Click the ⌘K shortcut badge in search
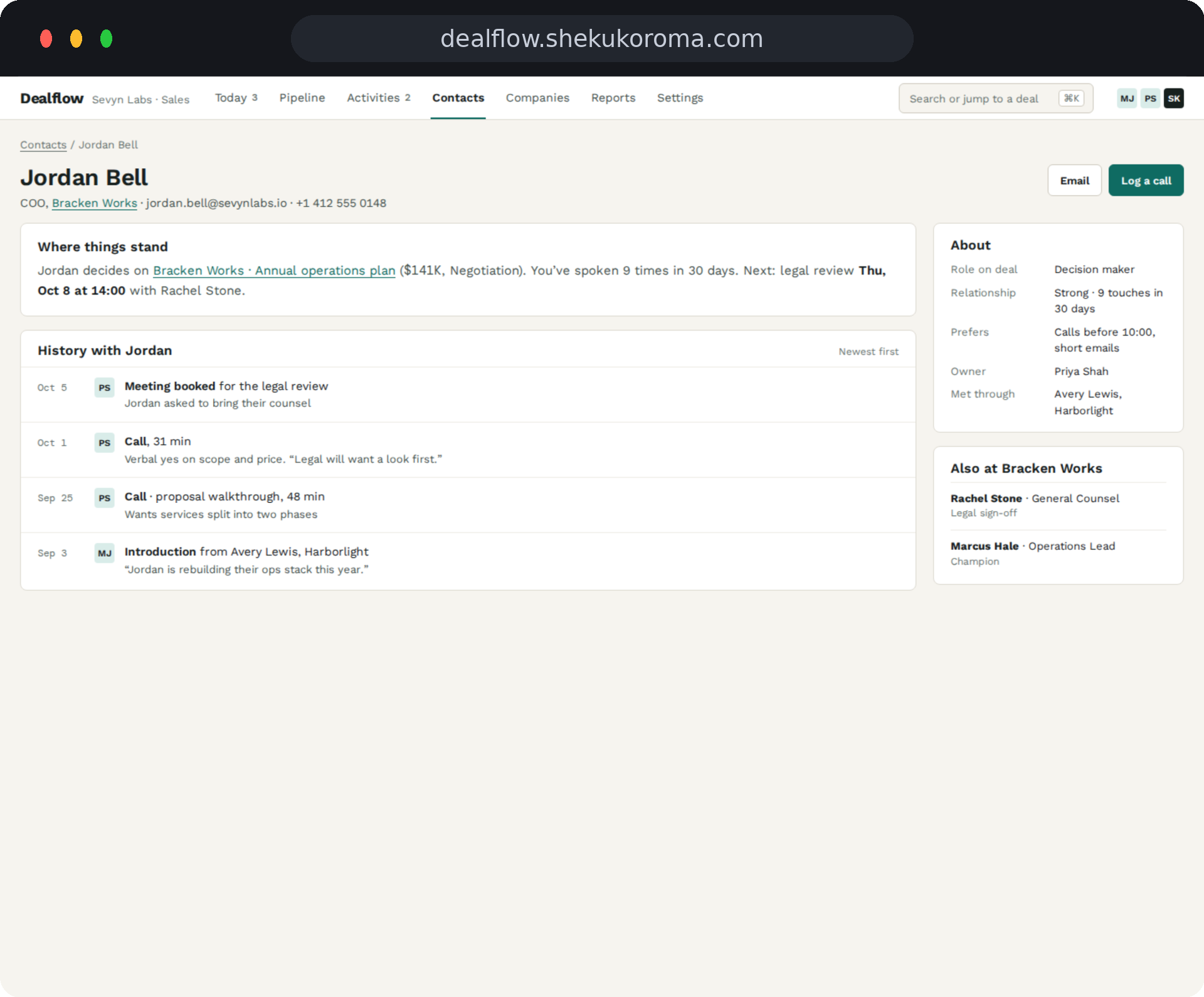The image size is (1204, 997). point(1071,98)
